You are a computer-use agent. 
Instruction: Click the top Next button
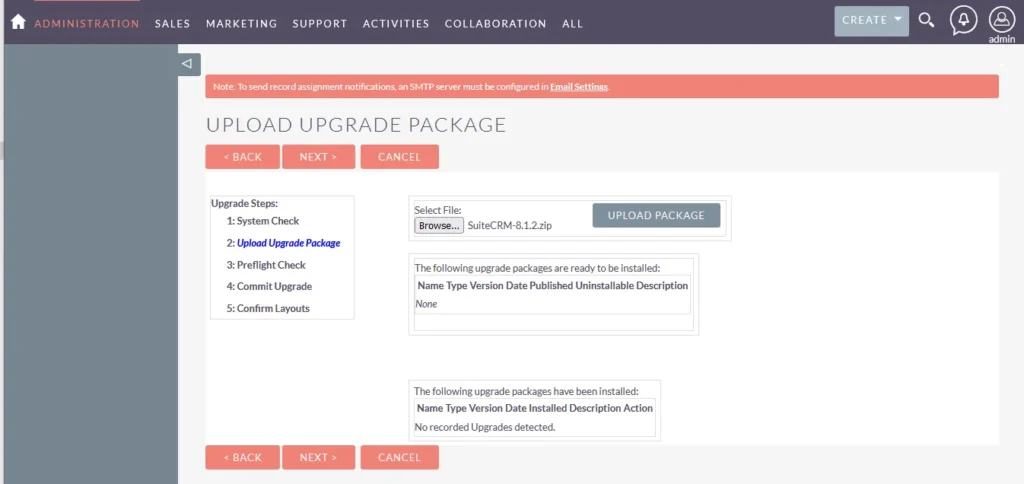point(318,157)
